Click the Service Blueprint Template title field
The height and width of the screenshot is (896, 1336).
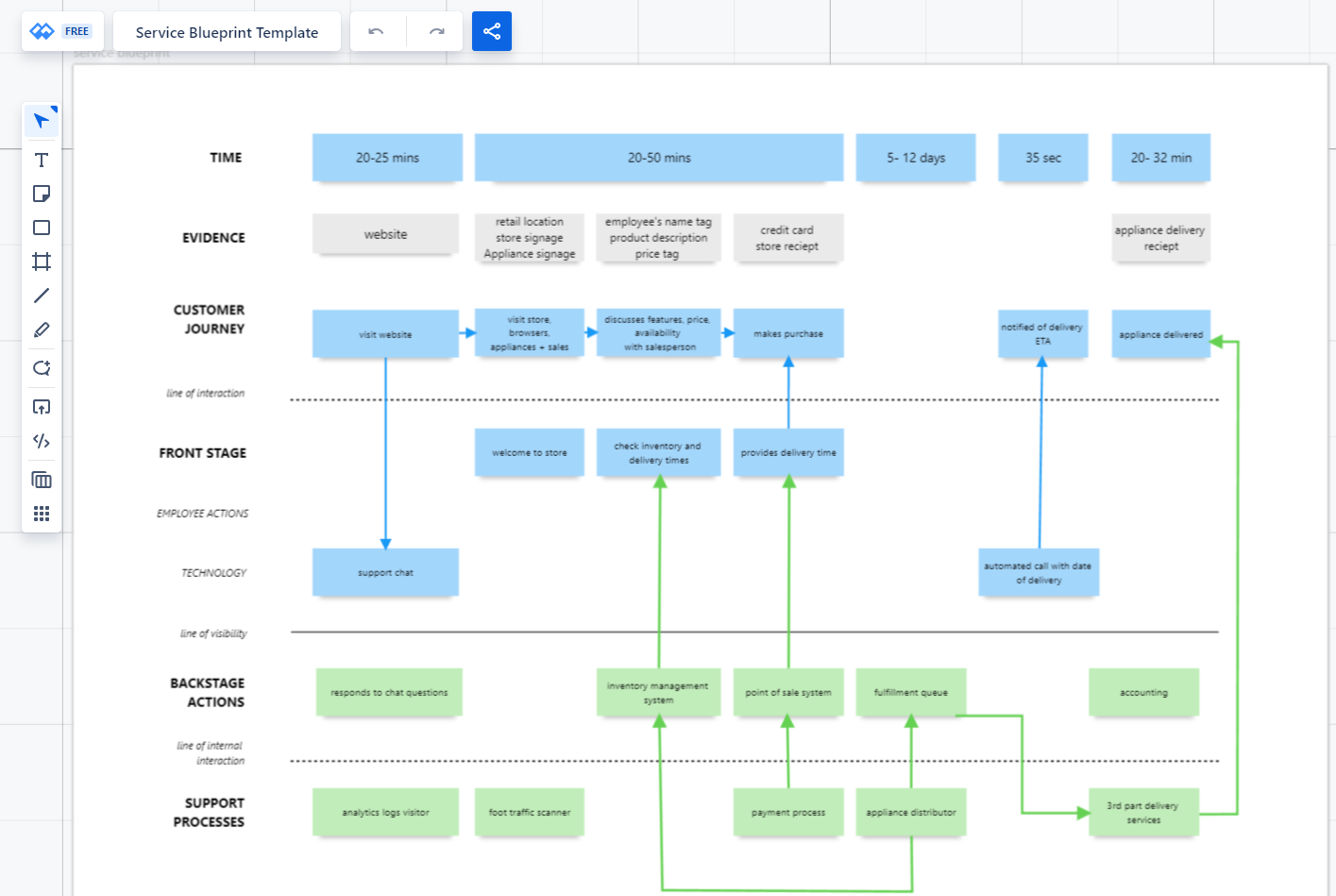click(x=227, y=31)
